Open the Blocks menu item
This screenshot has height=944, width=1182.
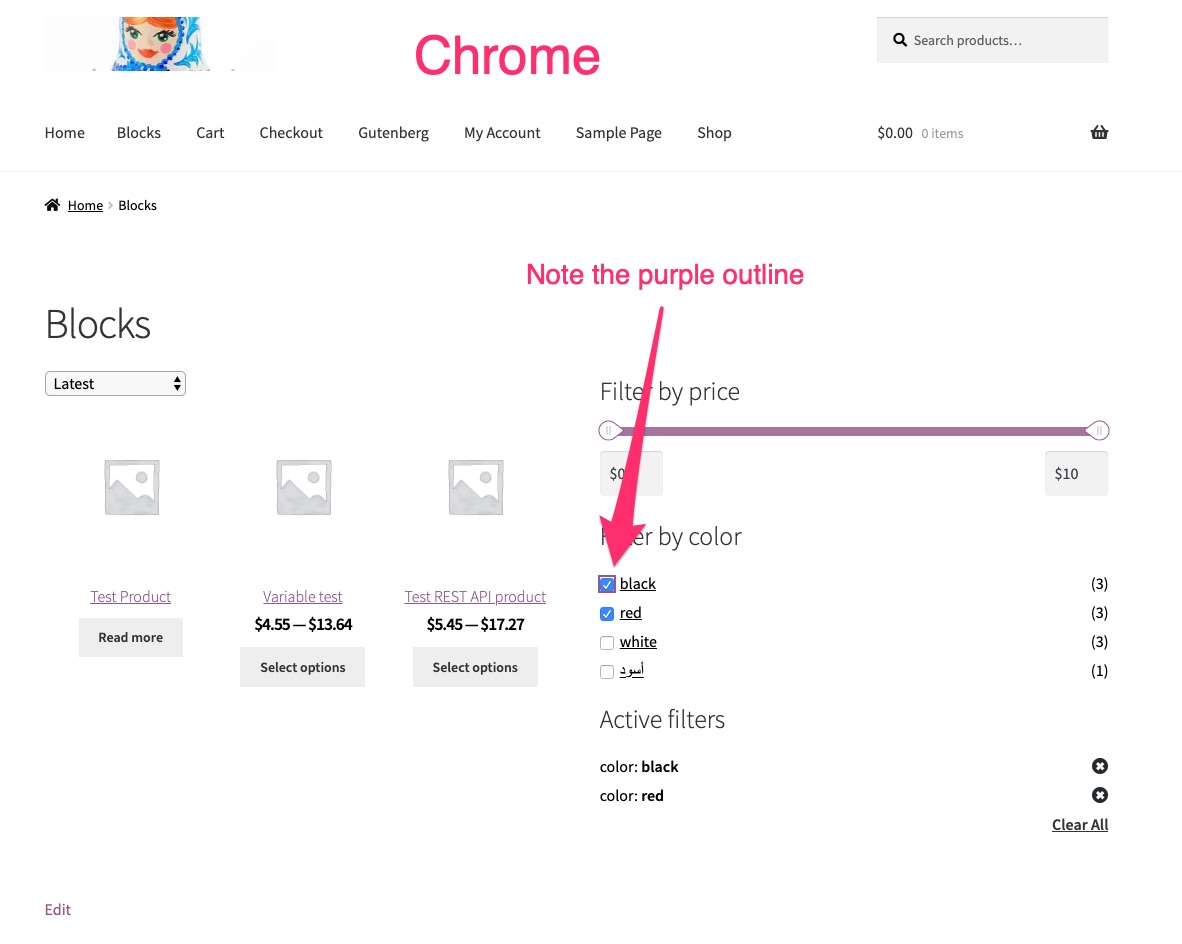139,133
